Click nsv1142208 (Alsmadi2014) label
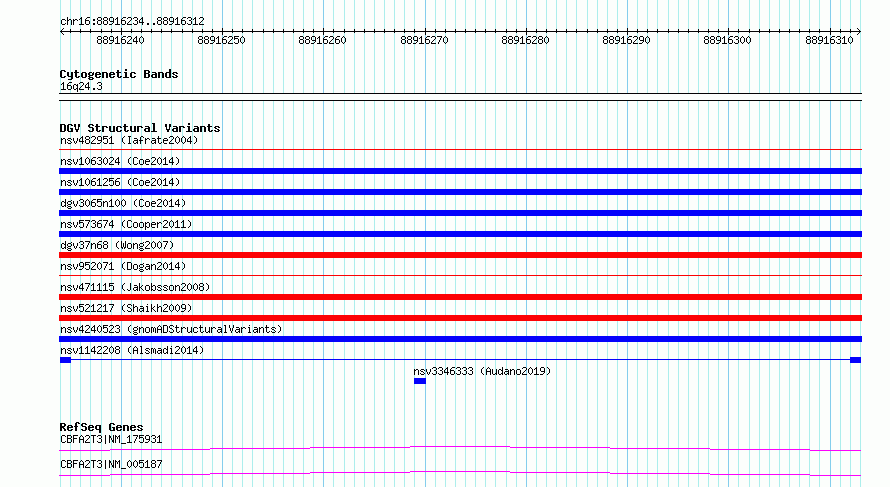Viewport: 890px width, 487px height. pyautogui.click(x=132, y=350)
